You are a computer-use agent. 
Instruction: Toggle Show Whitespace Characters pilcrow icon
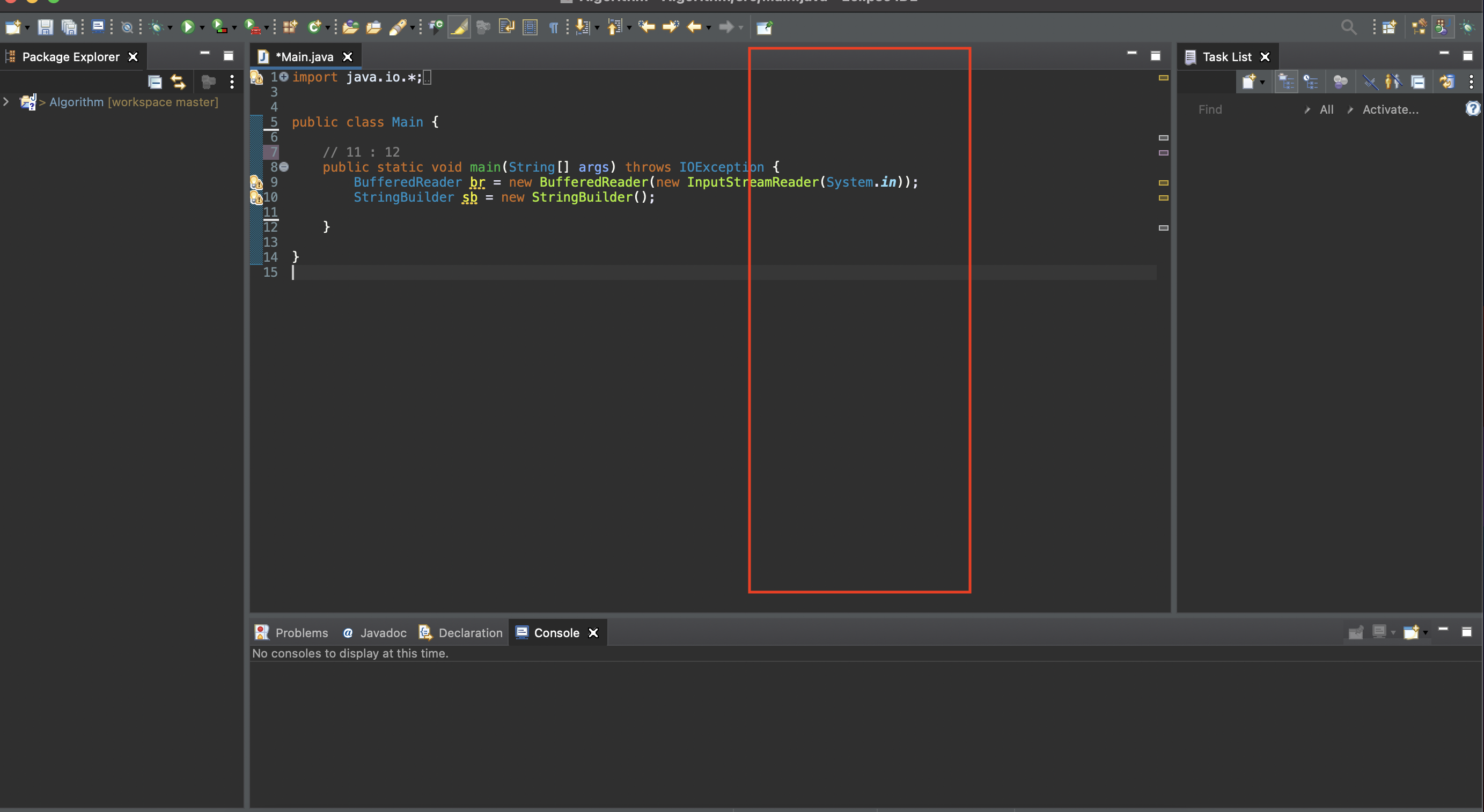coord(553,27)
